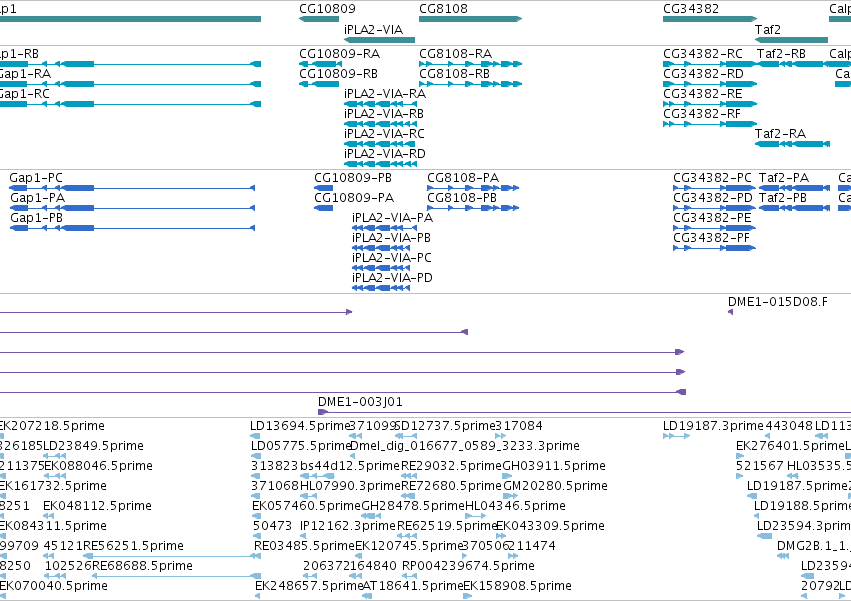Click the iPLA2-VIA gene bar

click(379, 40)
